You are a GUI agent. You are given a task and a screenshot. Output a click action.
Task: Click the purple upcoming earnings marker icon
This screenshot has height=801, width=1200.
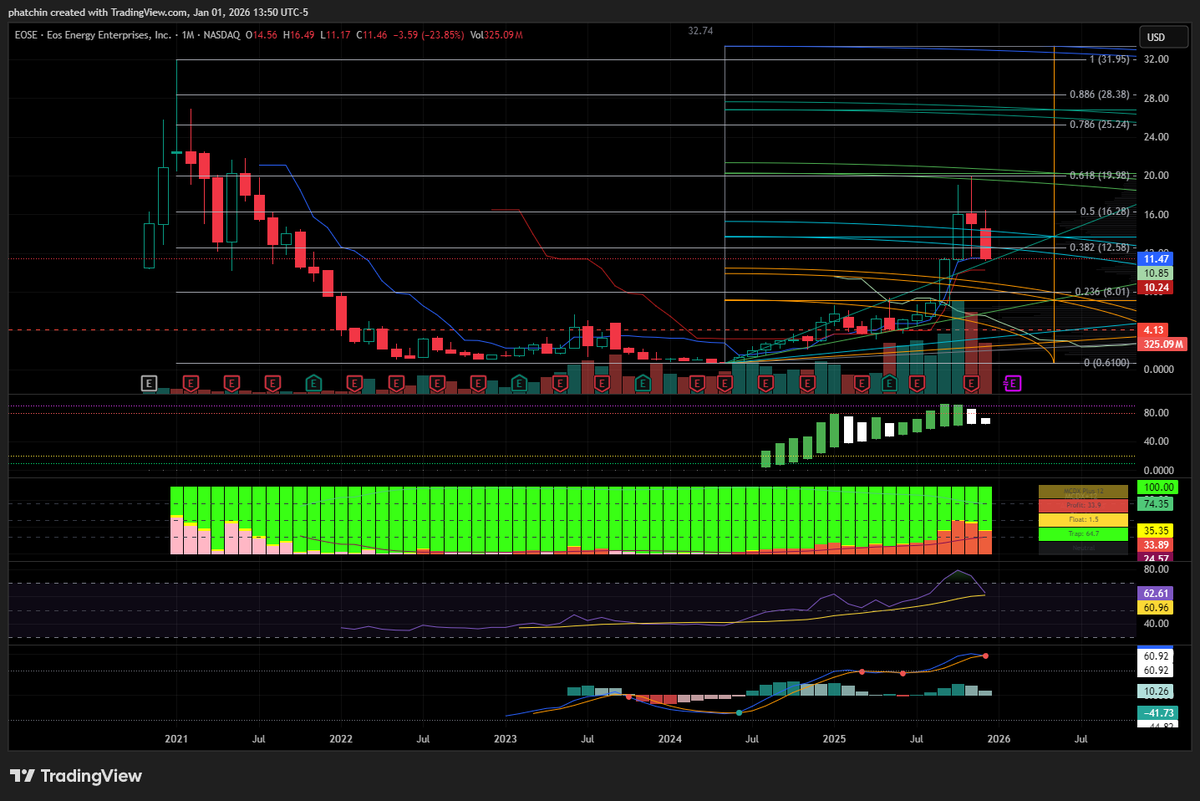[x=1011, y=382]
